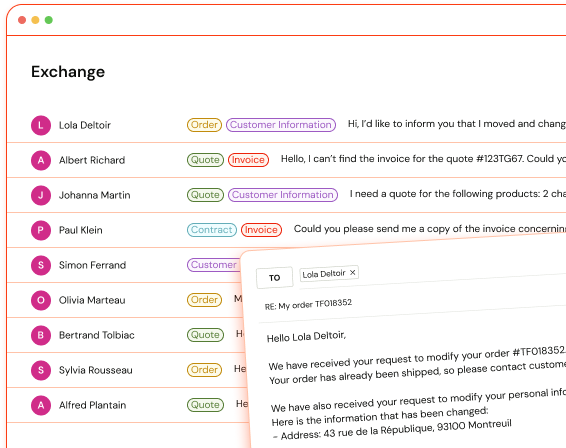Viewport: 566px width, 448px height.
Task: Select the Quote tag on Johanna Martin's row
Action: click(205, 195)
